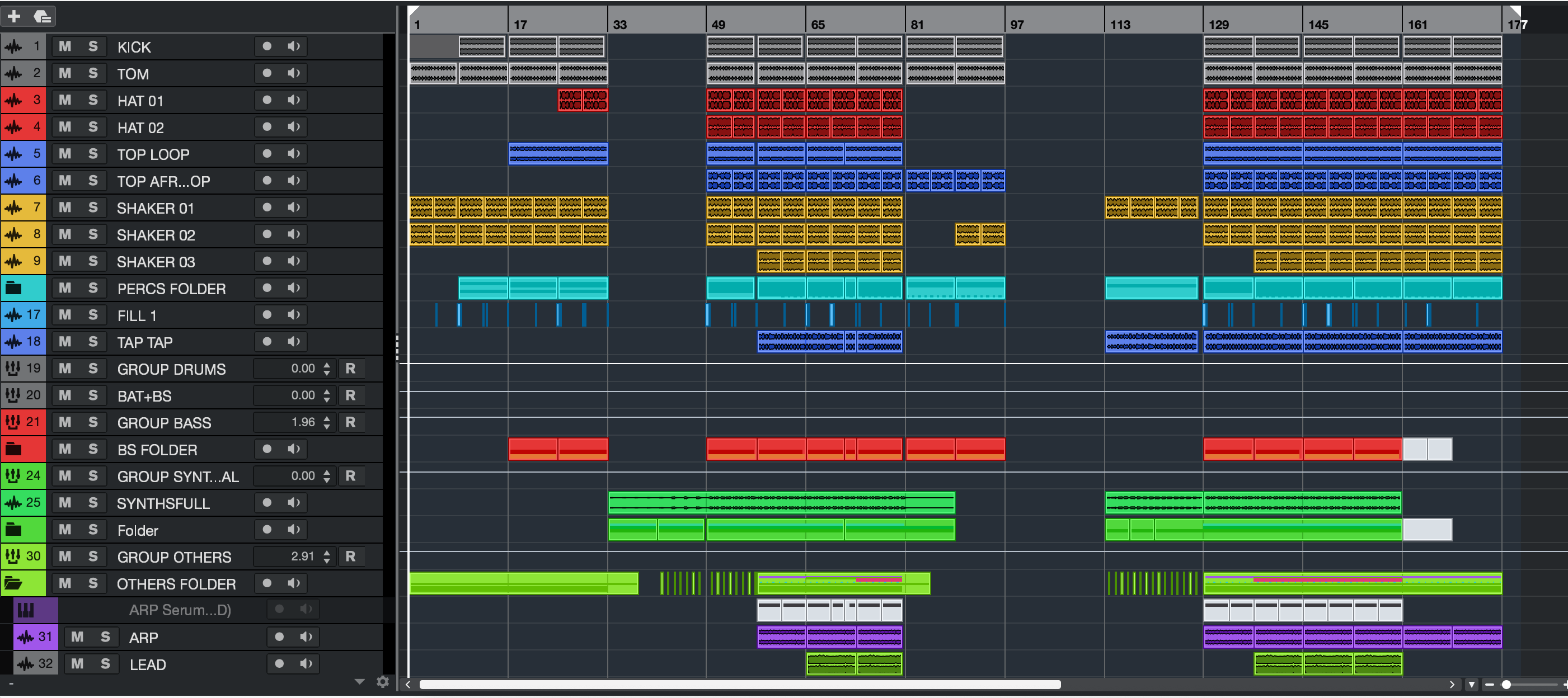This screenshot has height=698, width=1568.
Task: Click Read automation R on GROUP OTHERS
Action: click(x=350, y=556)
